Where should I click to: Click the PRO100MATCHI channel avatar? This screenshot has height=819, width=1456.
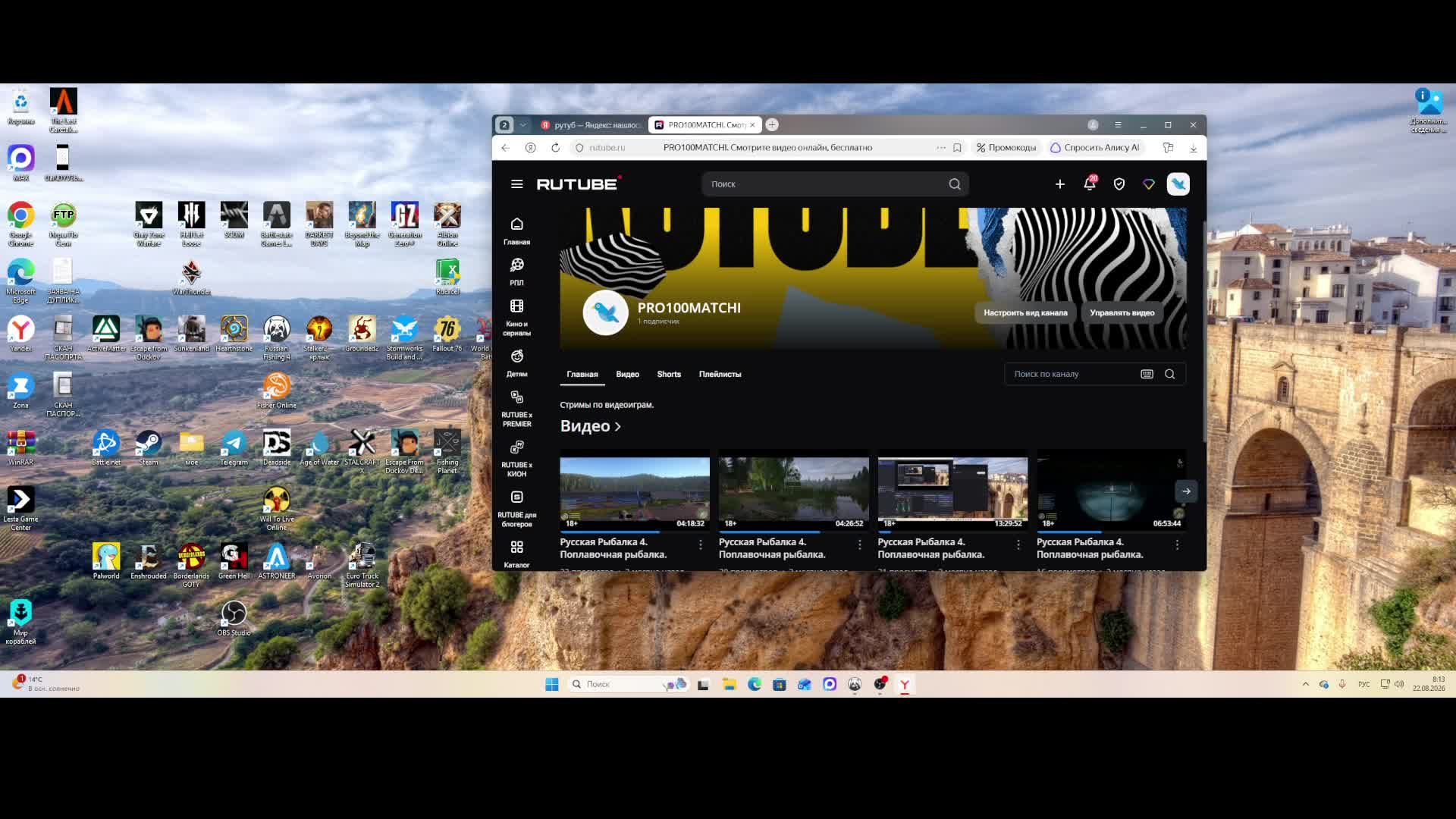pos(605,312)
